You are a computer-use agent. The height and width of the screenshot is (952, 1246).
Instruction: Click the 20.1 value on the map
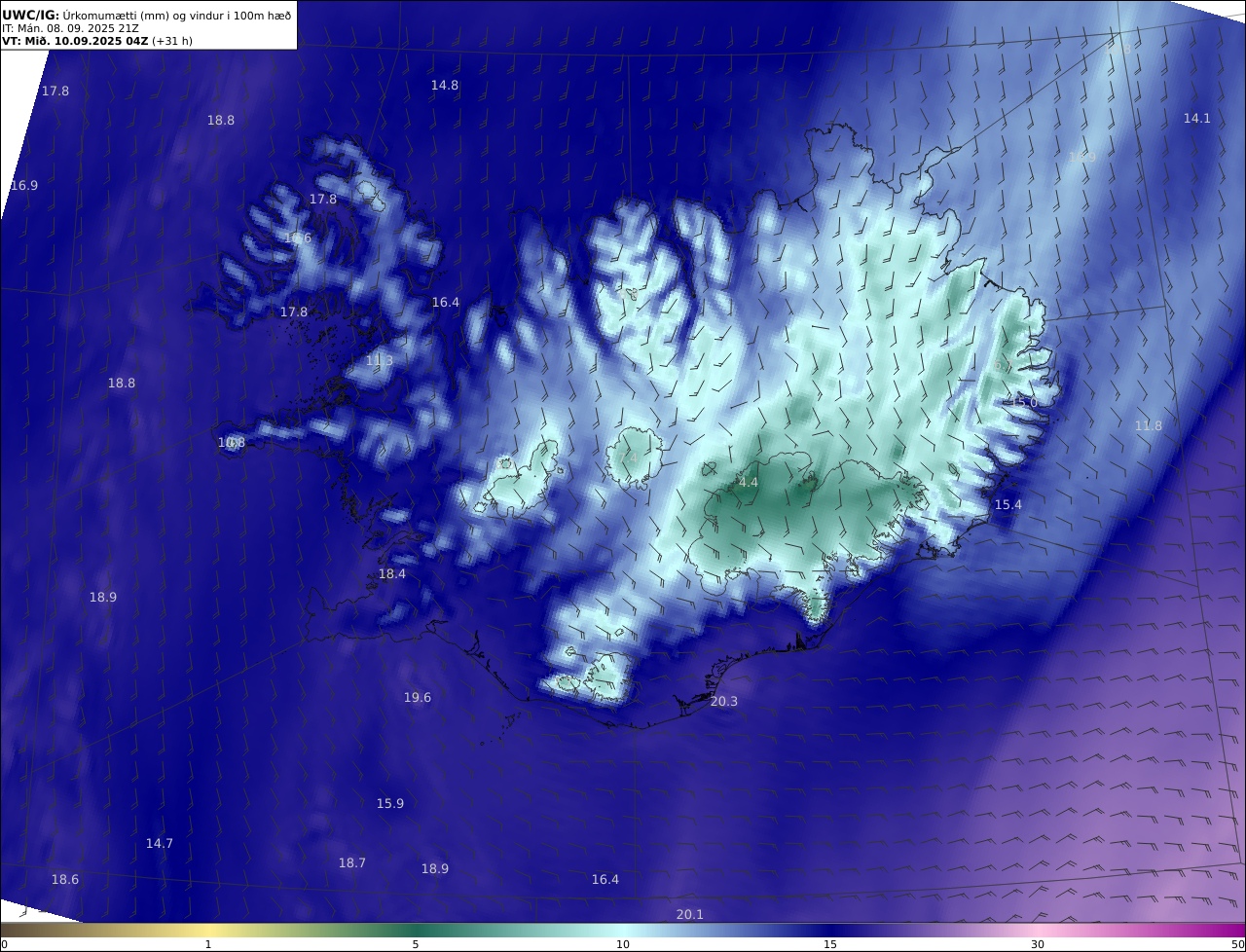click(690, 915)
